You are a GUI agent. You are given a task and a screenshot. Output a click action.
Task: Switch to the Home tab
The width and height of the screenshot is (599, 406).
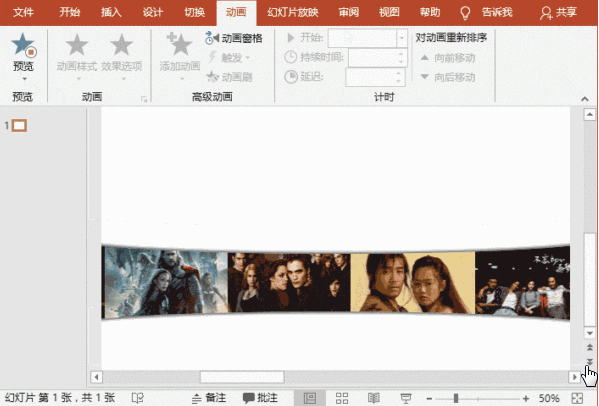70,13
